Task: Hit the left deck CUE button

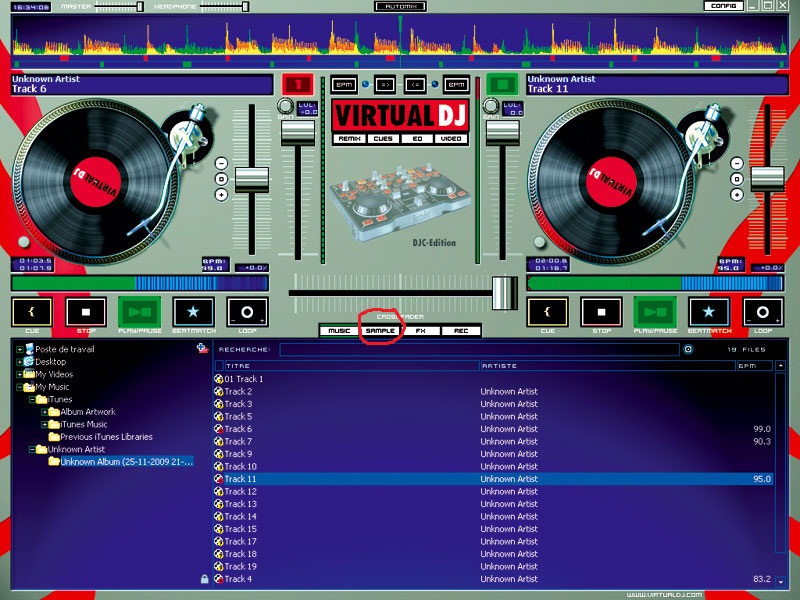Action: pyautogui.click(x=32, y=312)
